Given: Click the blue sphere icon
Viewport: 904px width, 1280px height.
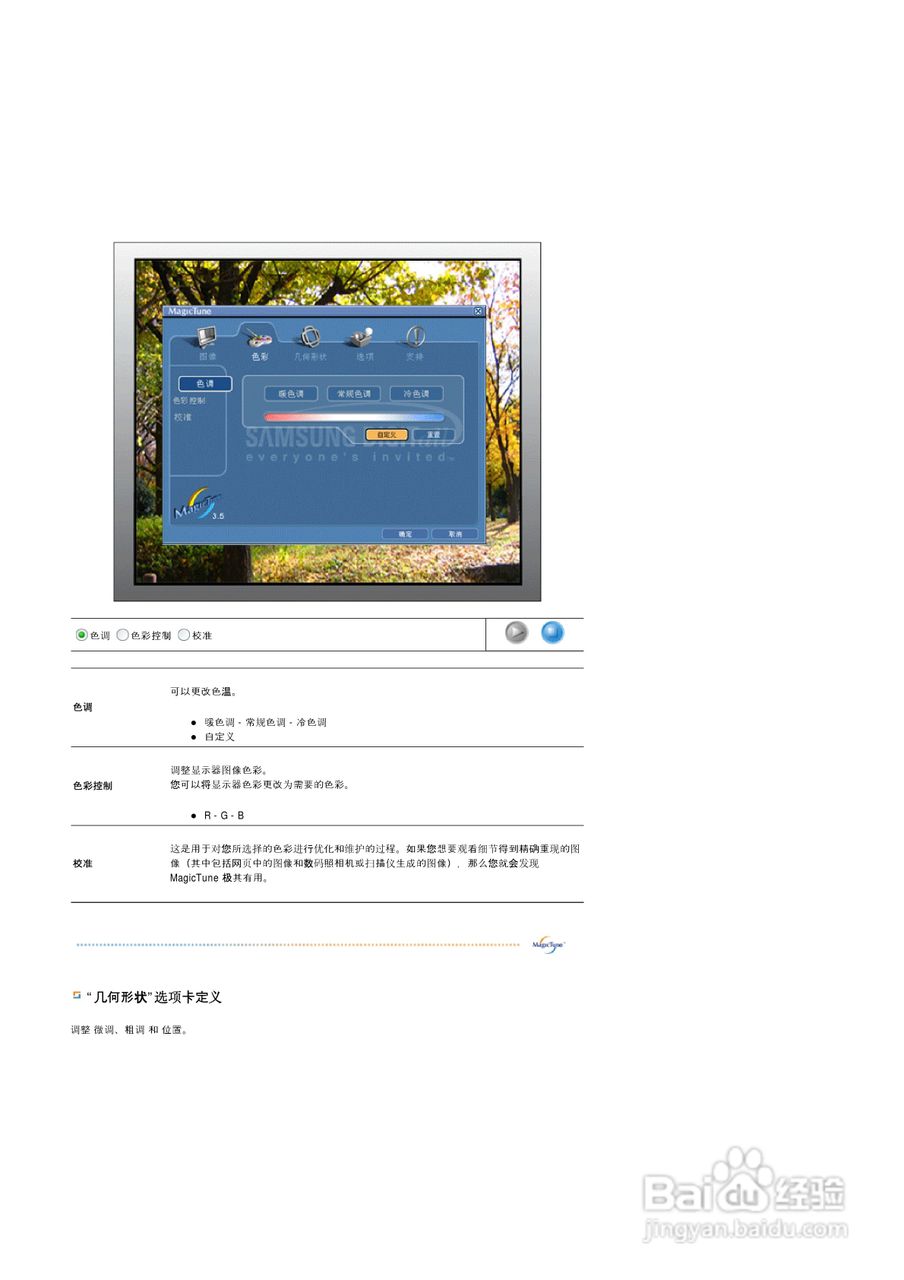Looking at the screenshot, I should point(551,633).
